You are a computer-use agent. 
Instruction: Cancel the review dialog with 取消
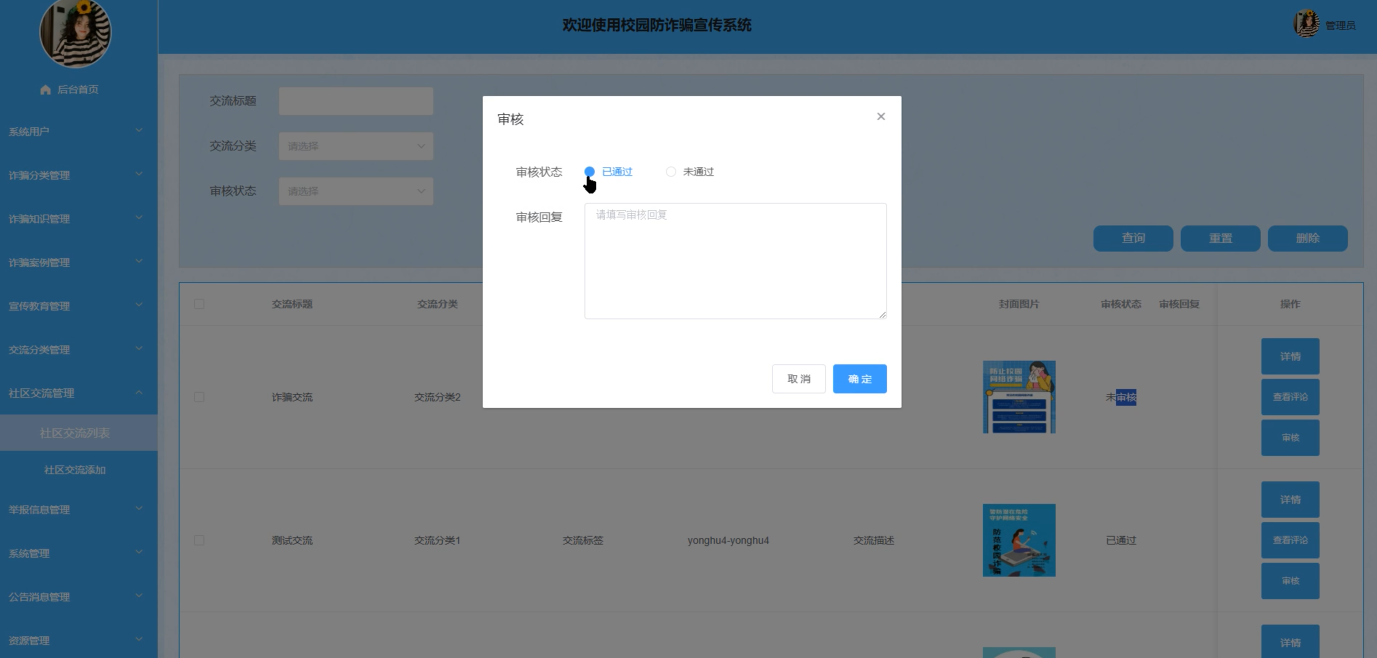(x=799, y=379)
